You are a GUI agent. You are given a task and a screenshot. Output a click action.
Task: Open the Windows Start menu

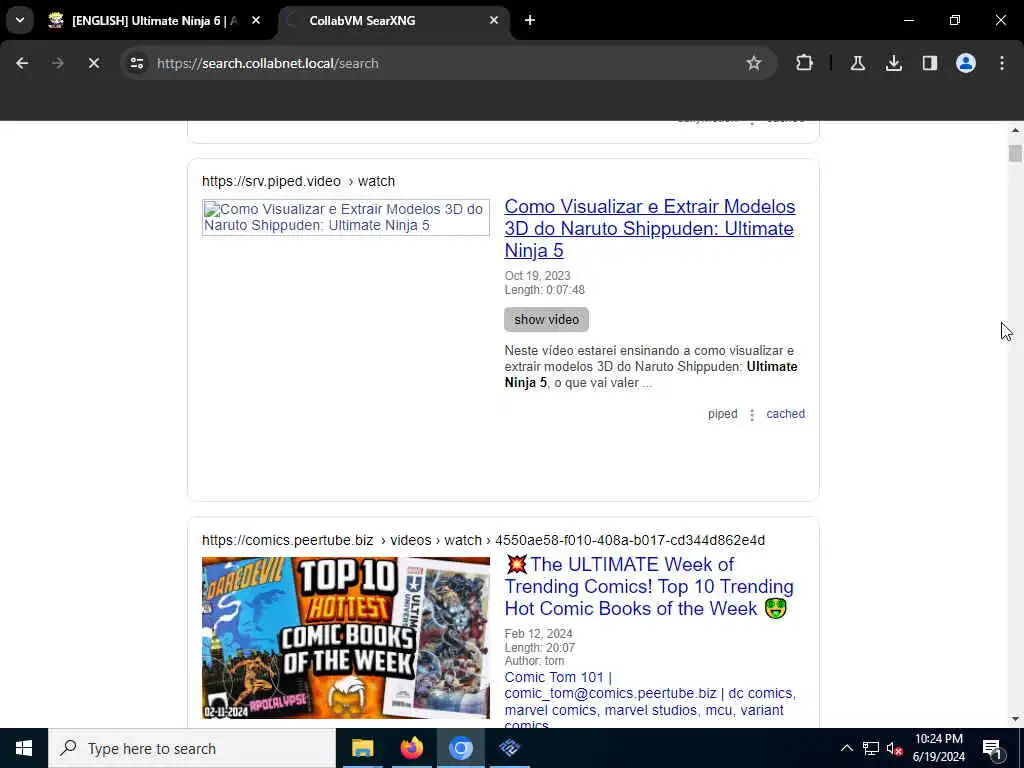click(x=24, y=748)
